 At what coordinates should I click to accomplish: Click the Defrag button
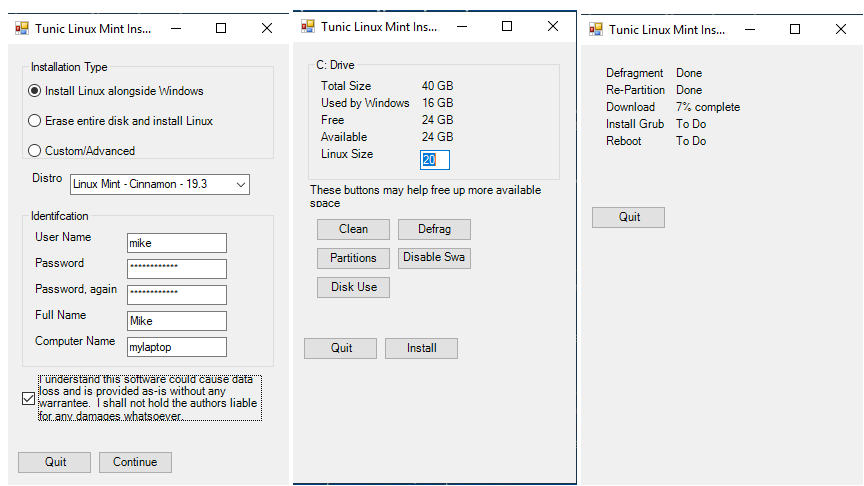coord(434,229)
